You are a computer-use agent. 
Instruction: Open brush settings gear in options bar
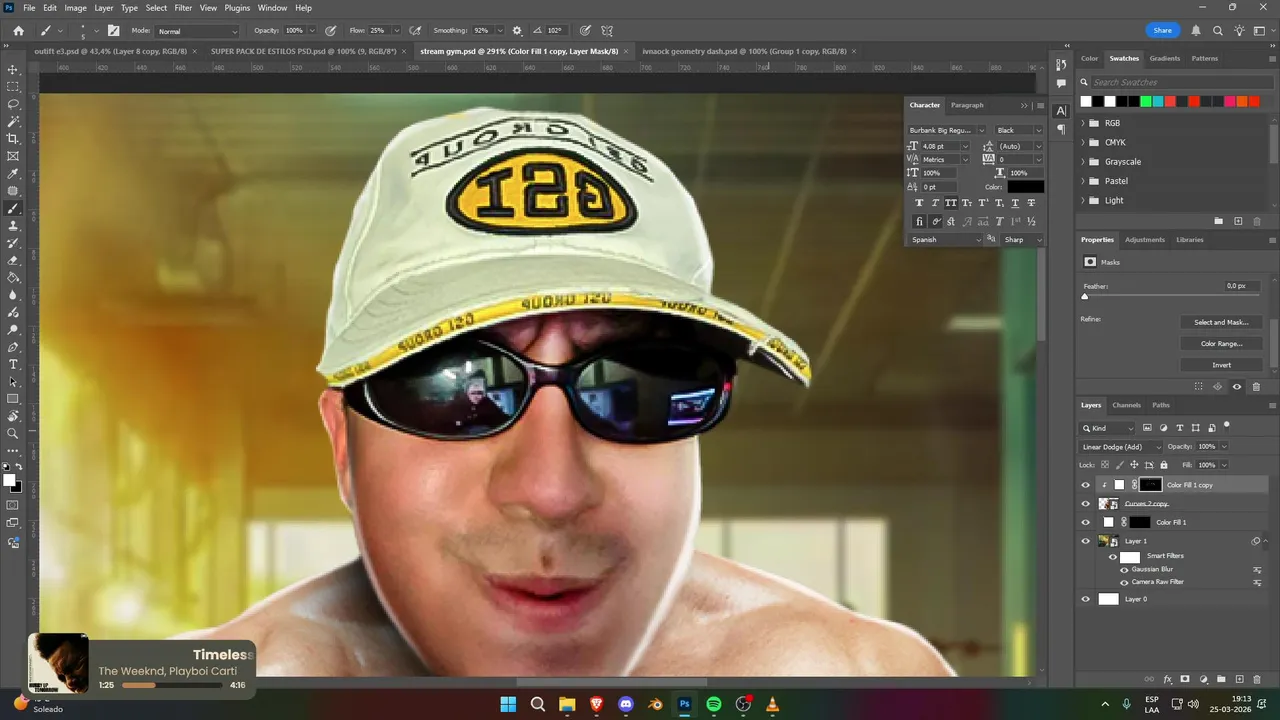click(x=517, y=31)
